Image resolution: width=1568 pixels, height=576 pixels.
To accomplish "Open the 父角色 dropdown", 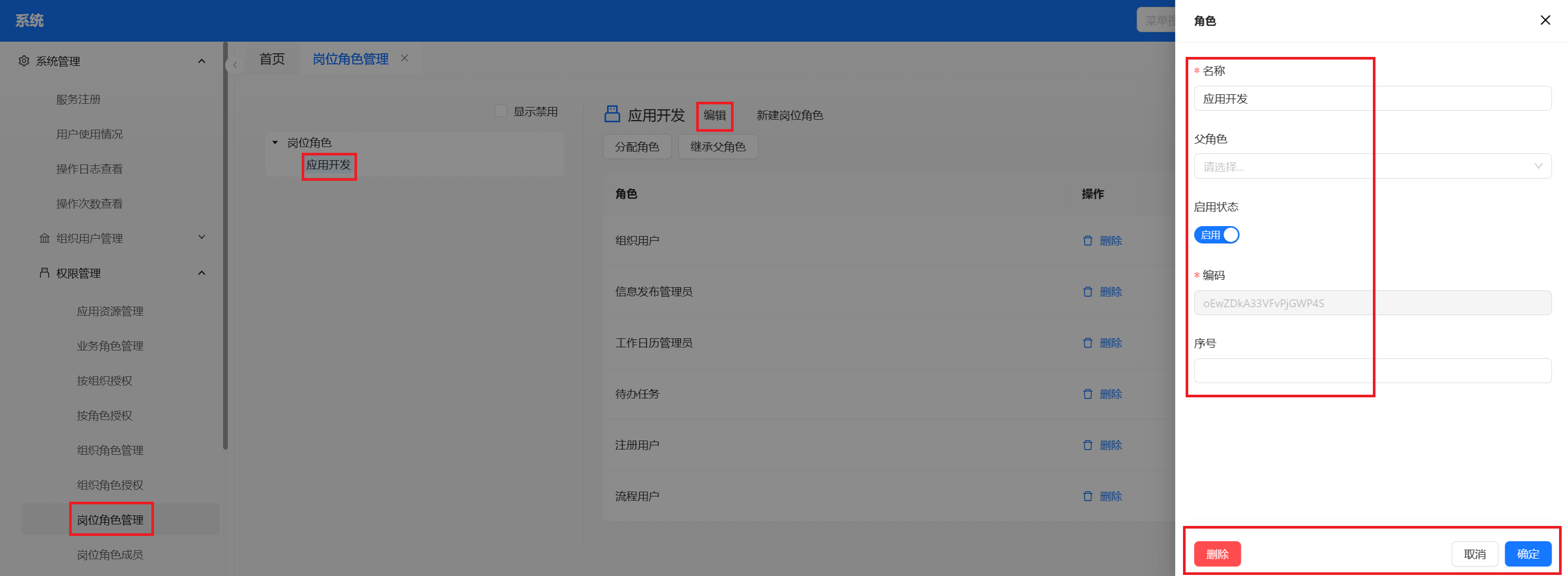I will [x=1372, y=166].
